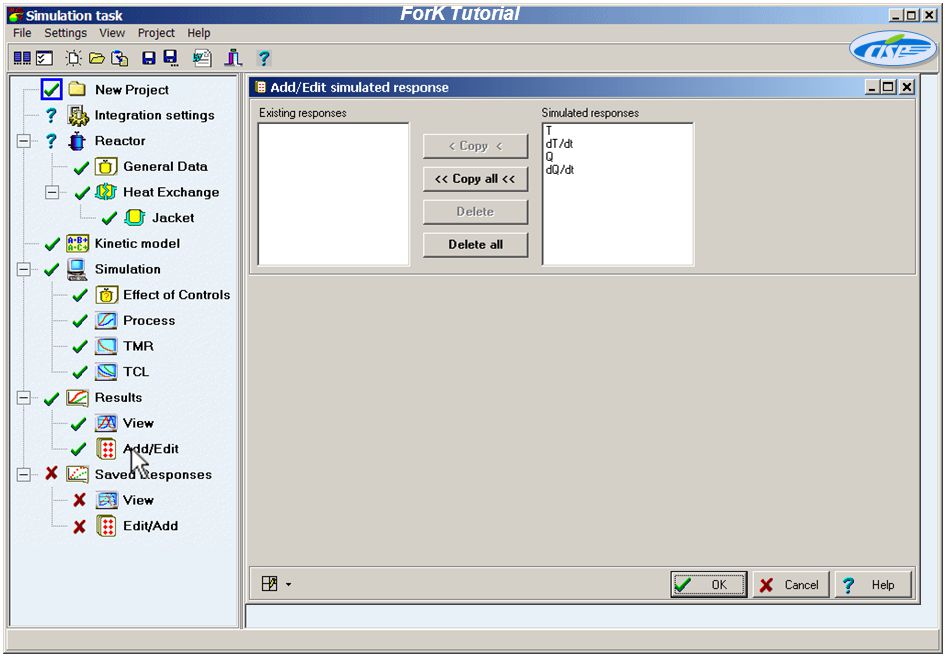Open the File menu
945x657 pixels.
(x=22, y=33)
